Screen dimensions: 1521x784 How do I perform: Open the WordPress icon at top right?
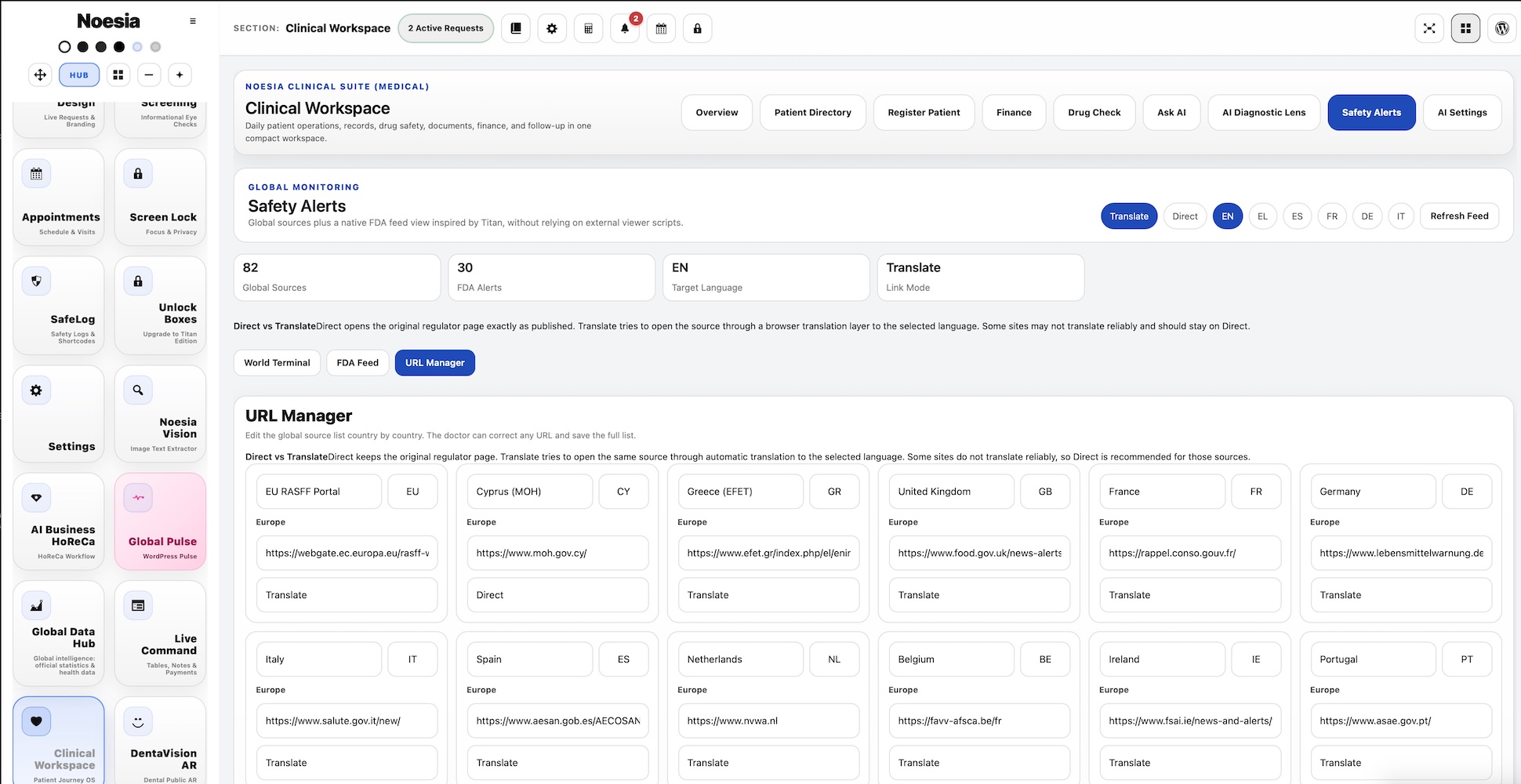pos(1501,28)
